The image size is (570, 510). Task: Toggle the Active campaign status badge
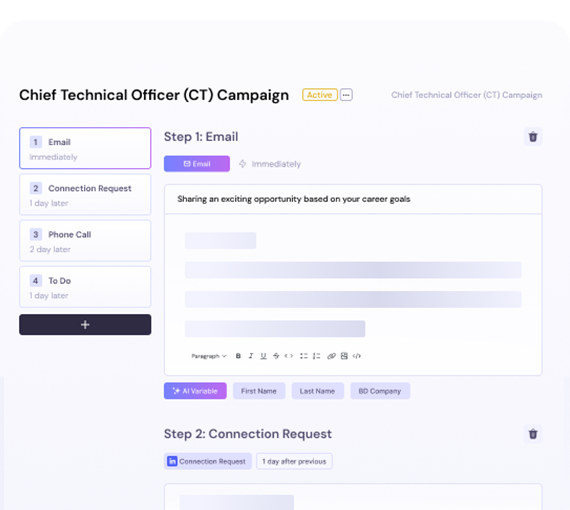320,95
